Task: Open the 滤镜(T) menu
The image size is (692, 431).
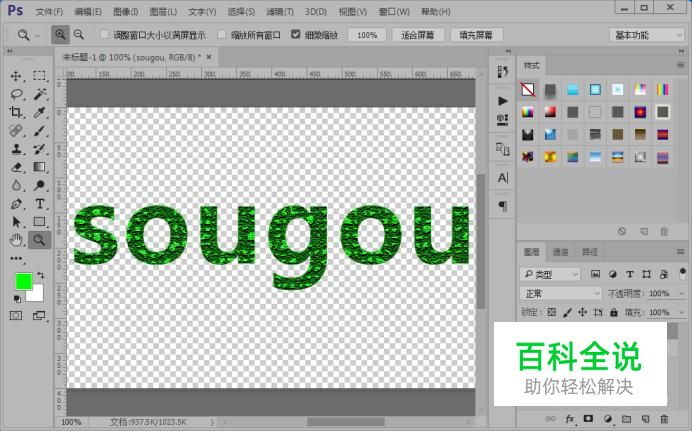Action: coord(280,12)
